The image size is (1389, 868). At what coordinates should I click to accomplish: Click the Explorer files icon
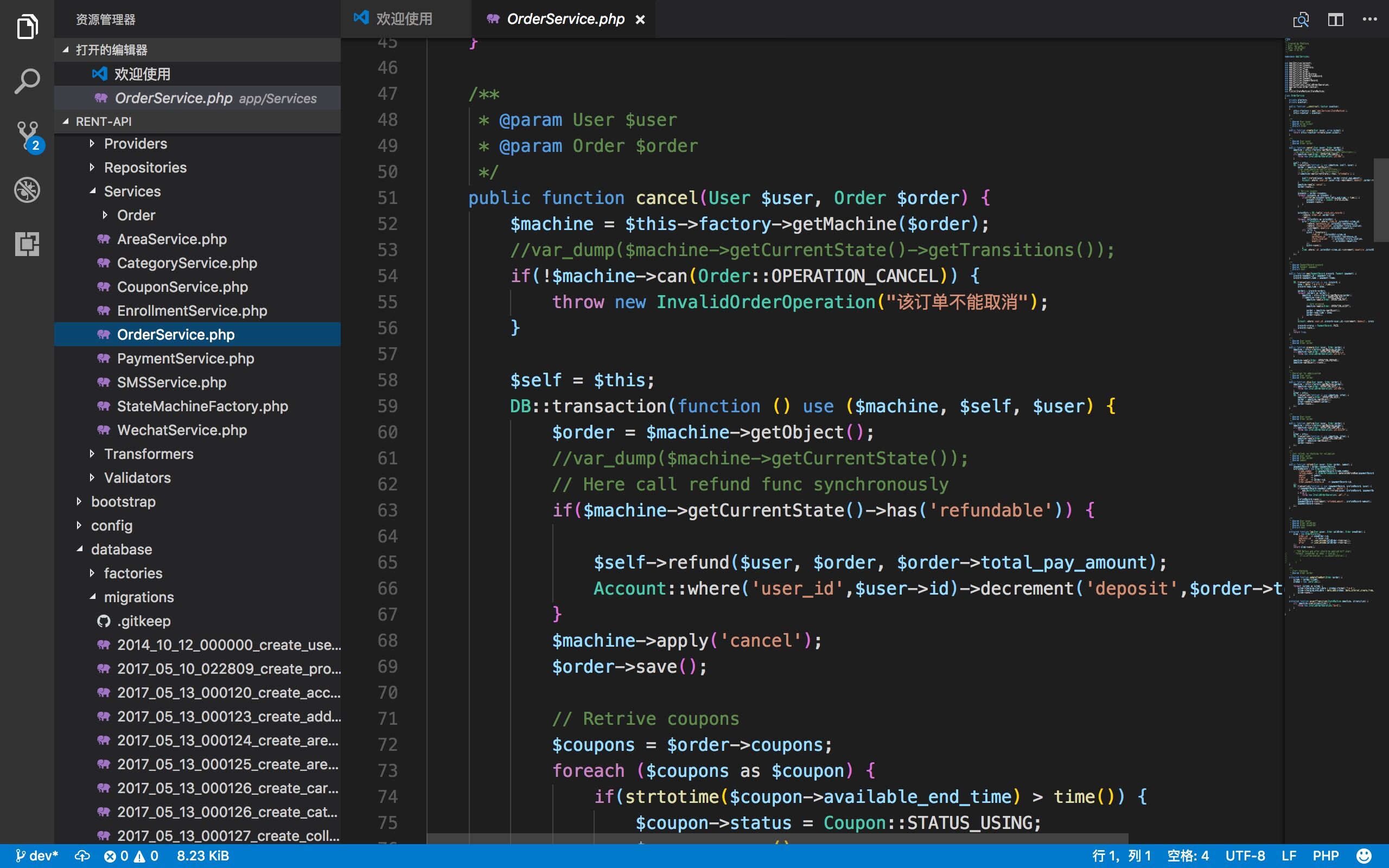27,27
